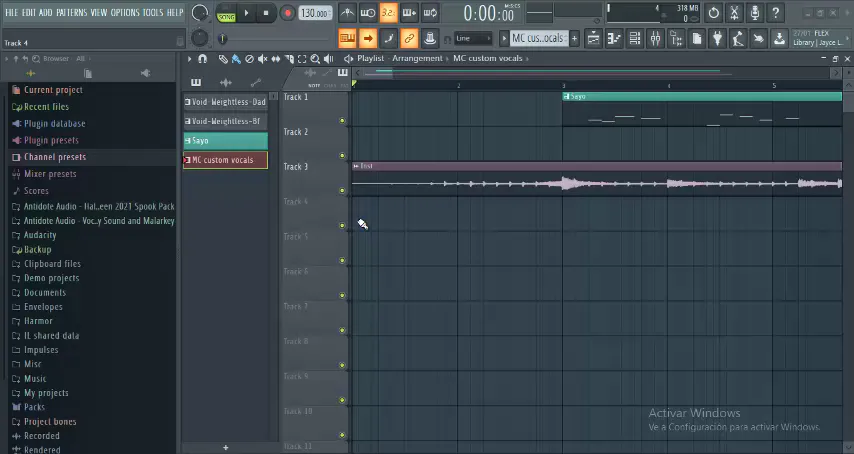
Task: Open the EDIT menu
Action: coord(28,13)
